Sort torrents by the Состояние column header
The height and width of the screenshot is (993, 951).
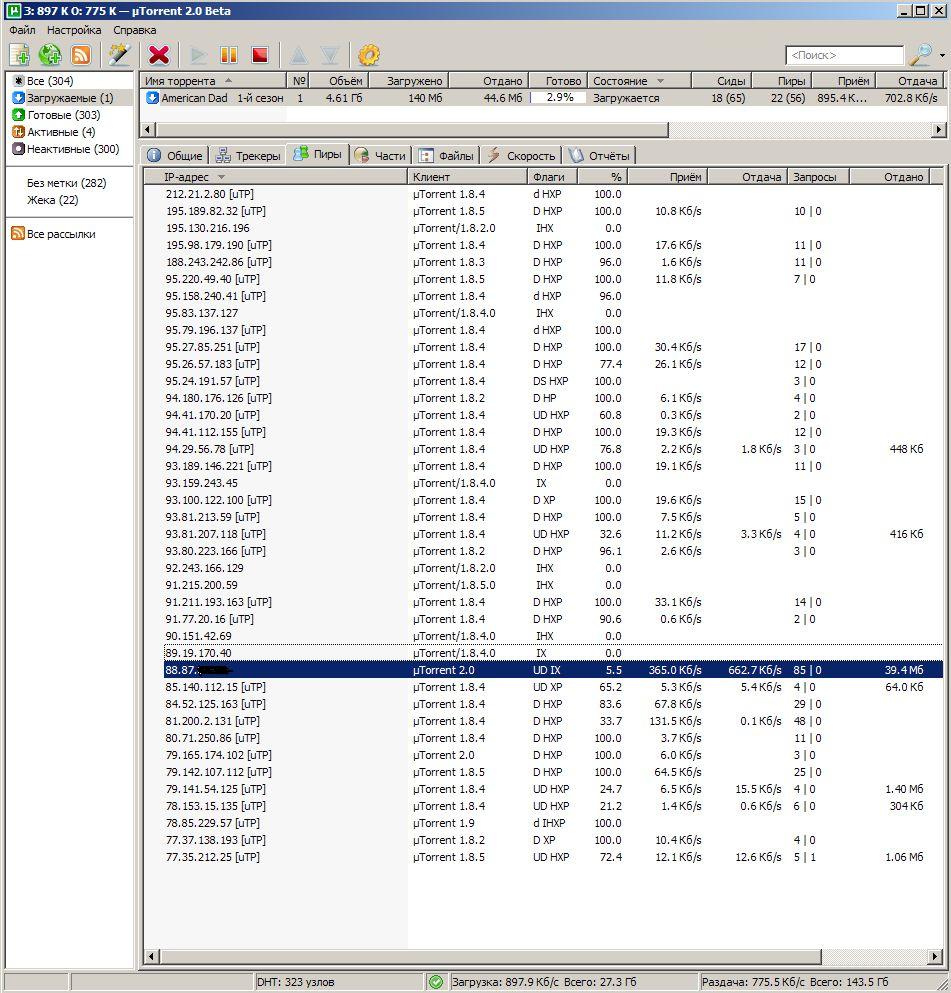point(620,81)
